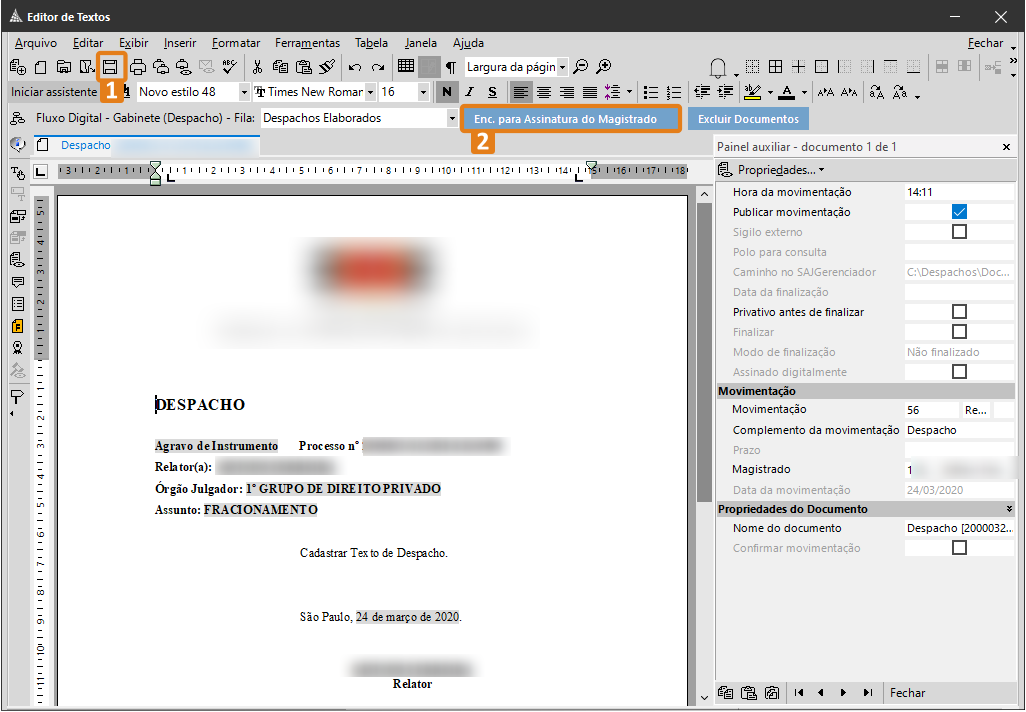Screen dimensions: 1026x712
Task: Click the bell notification icon in toolbar
Action: pyautogui.click(x=718, y=67)
